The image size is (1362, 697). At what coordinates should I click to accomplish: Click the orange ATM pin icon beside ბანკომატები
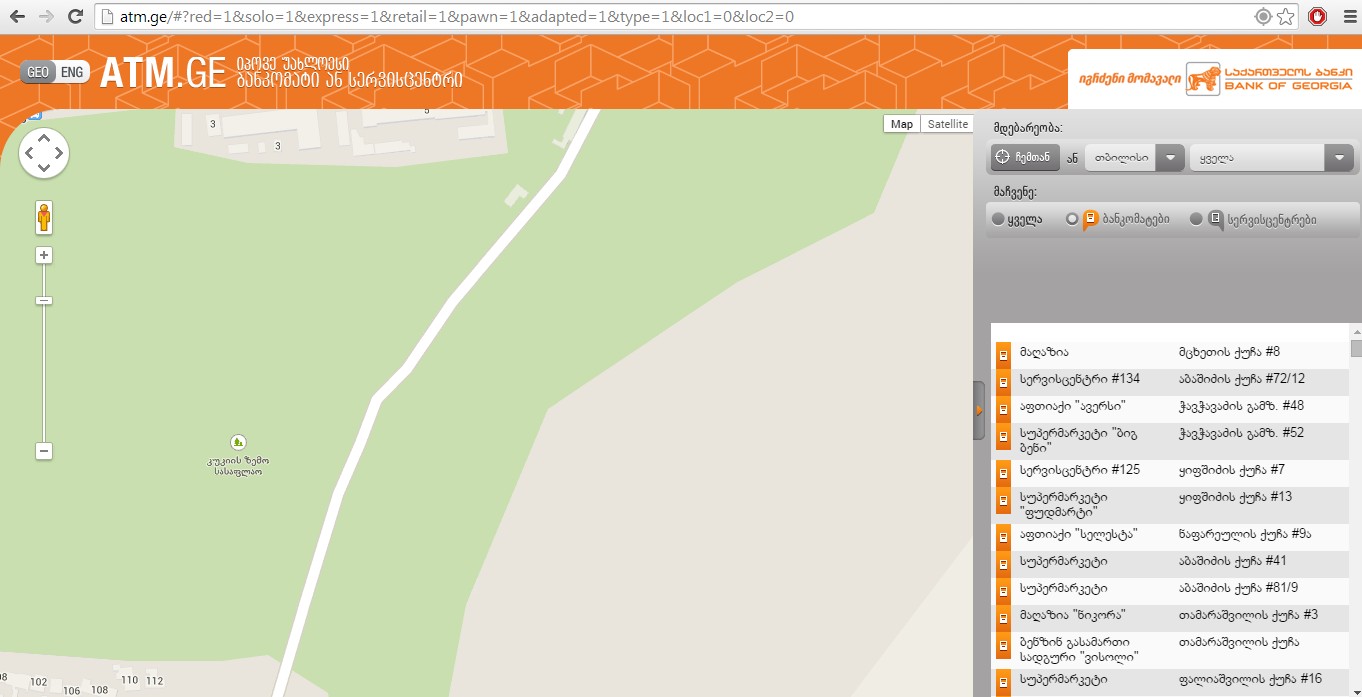coord(1091,219)
